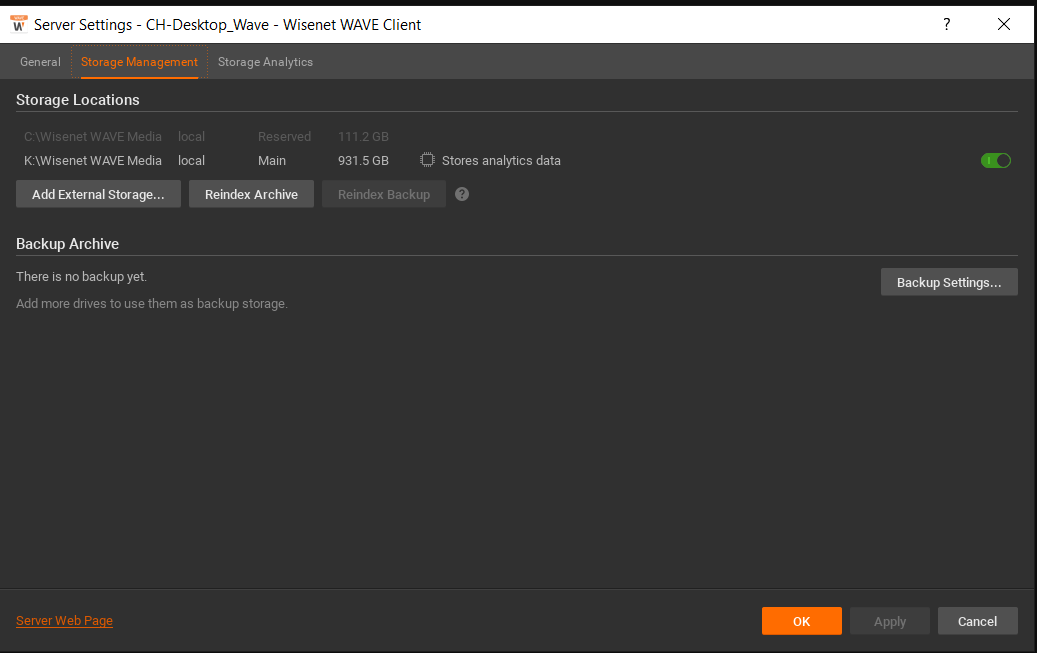Close the Server Settings dialog

click(x=1003, y=24)
